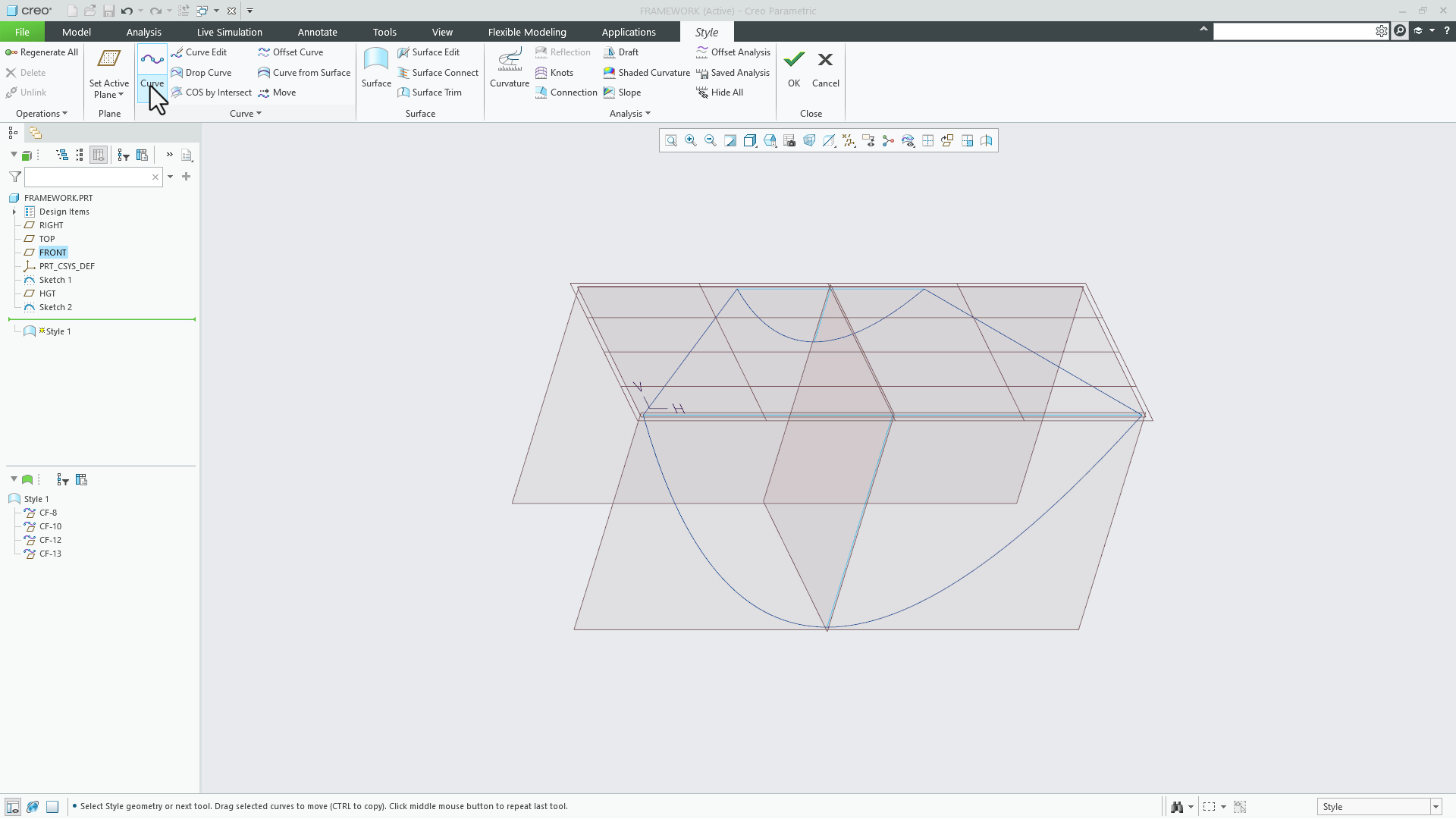Expand Analysis group dropdown

click(630, 114)
